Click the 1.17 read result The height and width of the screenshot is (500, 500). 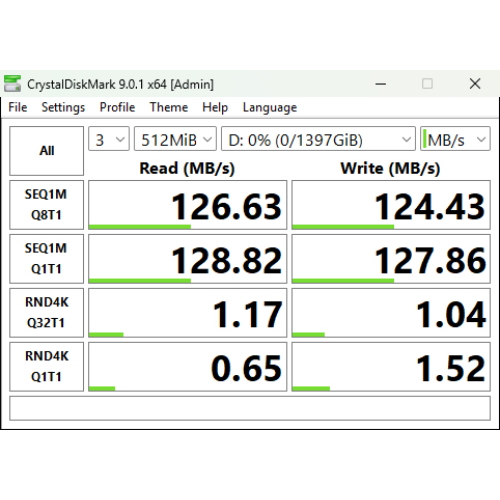tap(188, 313)
